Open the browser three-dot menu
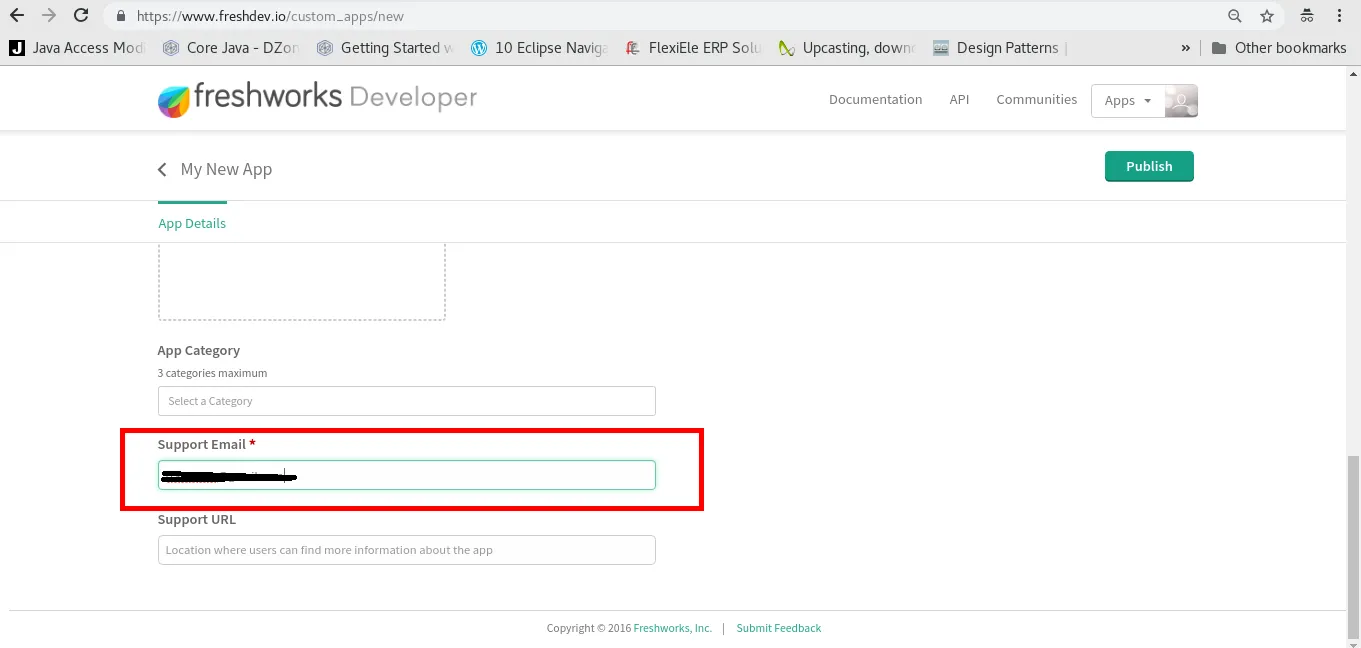The height and width of the screenshot is (648, 1361). point(1340,16)
